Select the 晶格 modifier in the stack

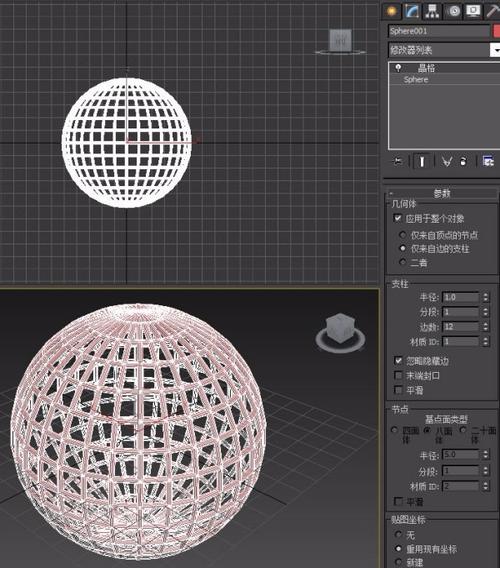426,68
